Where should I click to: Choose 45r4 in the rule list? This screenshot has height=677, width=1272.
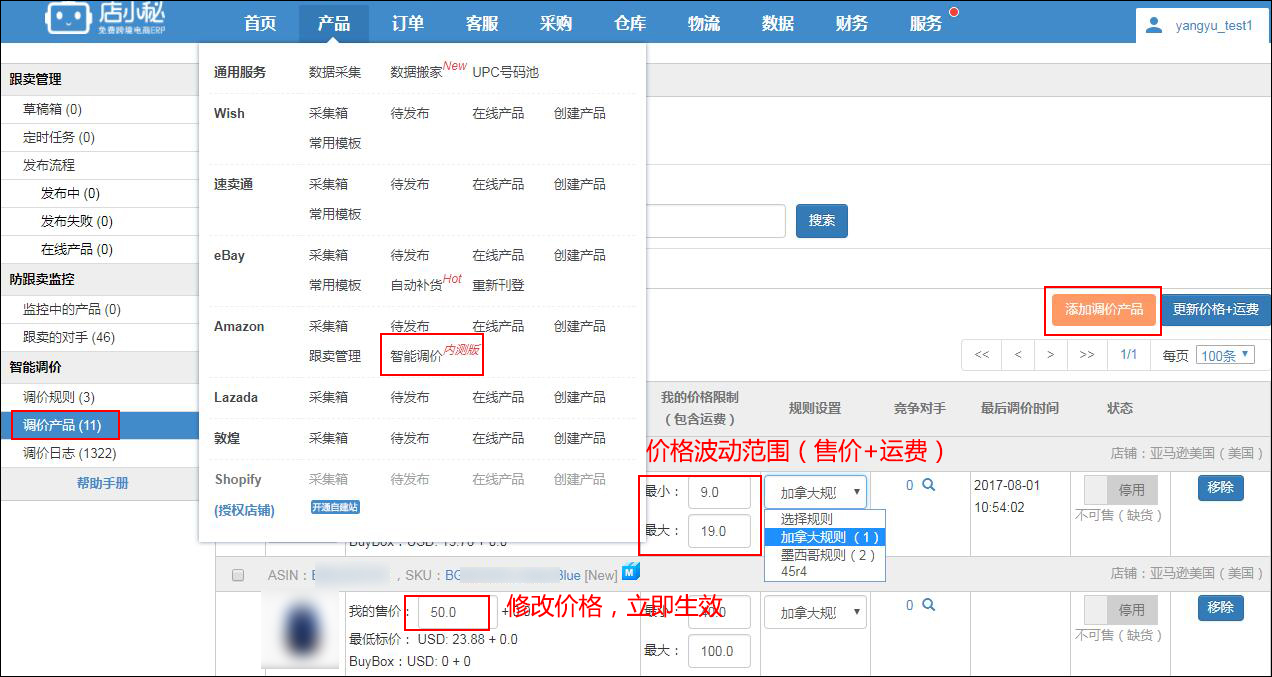coord(825,571)
